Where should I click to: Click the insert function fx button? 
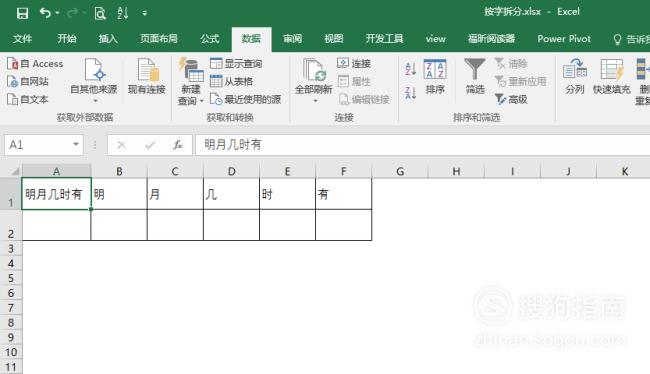click(x=178, y=145)
